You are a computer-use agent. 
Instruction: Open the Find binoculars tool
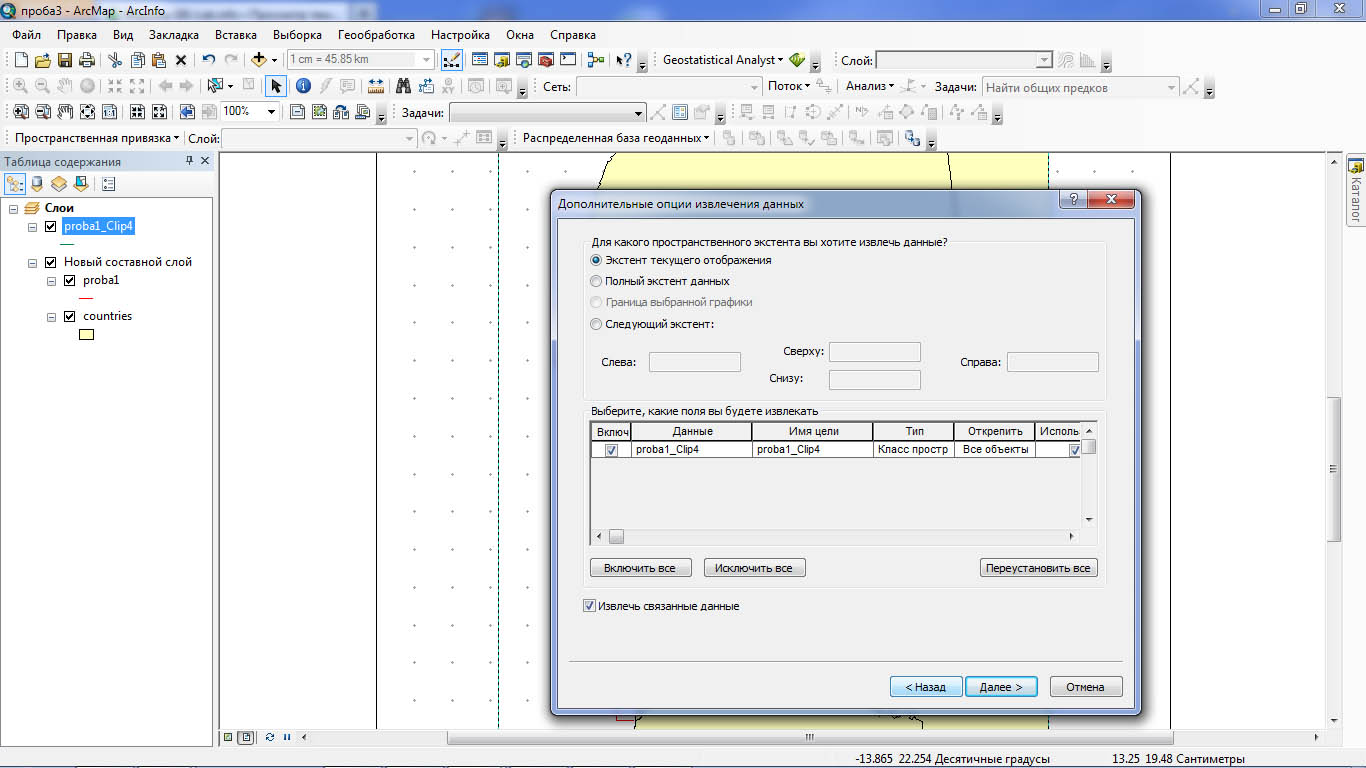[404, 86]
